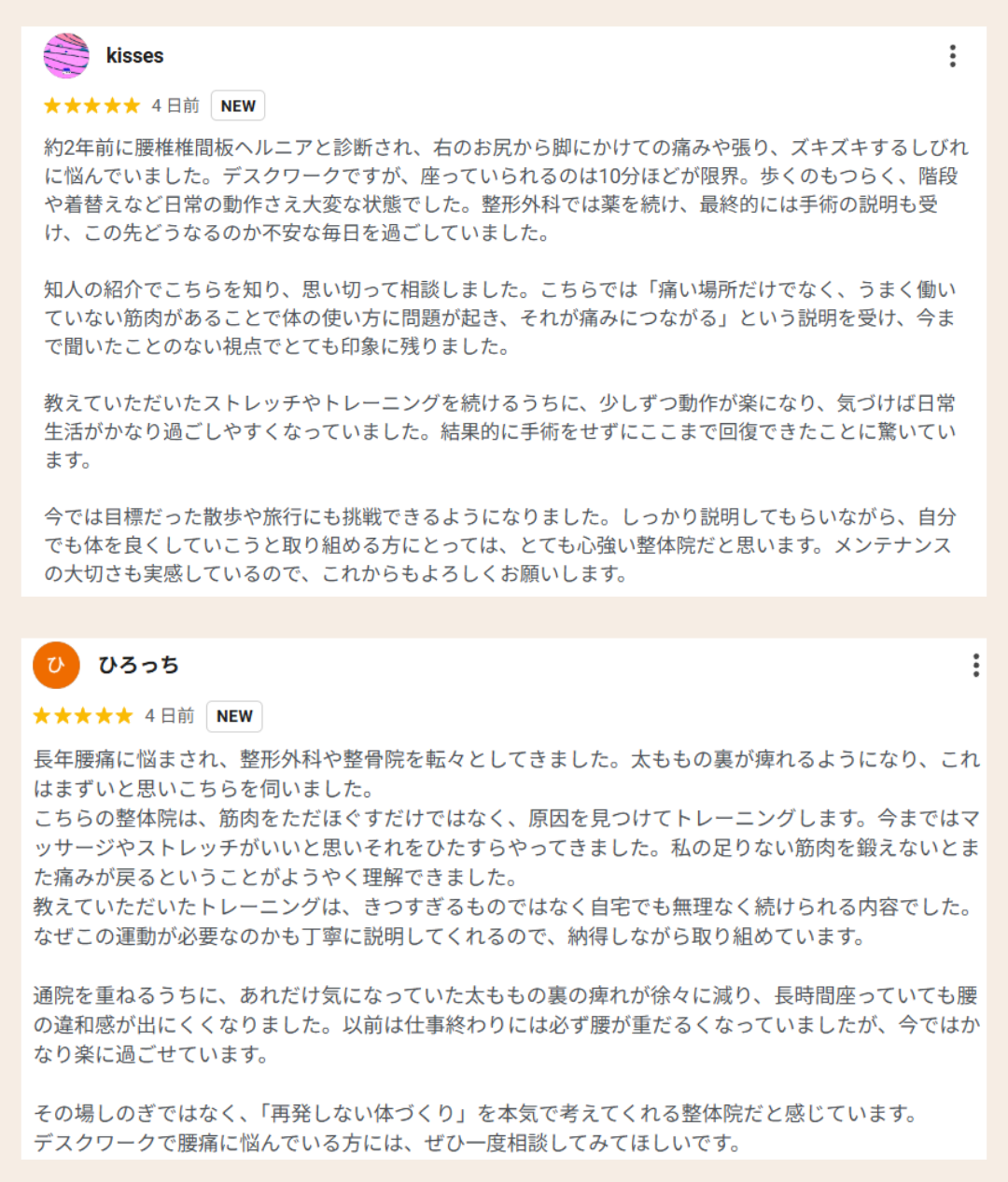Click the paragraph starting 約2年前に腰椎椎間板ヘルニア
Screen dimensions: 1008x1182
(x=504, y=190)
